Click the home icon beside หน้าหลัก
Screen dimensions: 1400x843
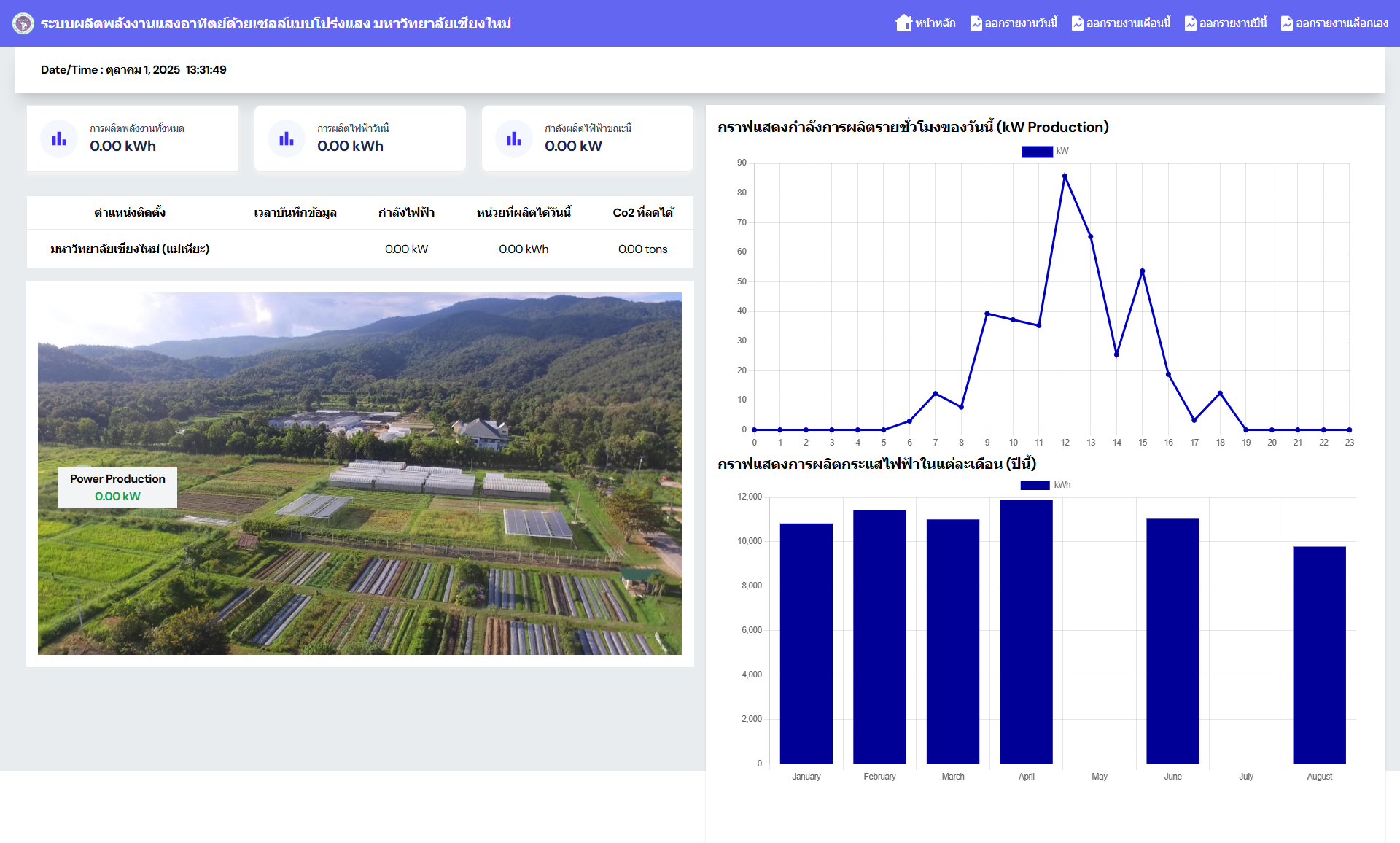(x=903, y=23)
